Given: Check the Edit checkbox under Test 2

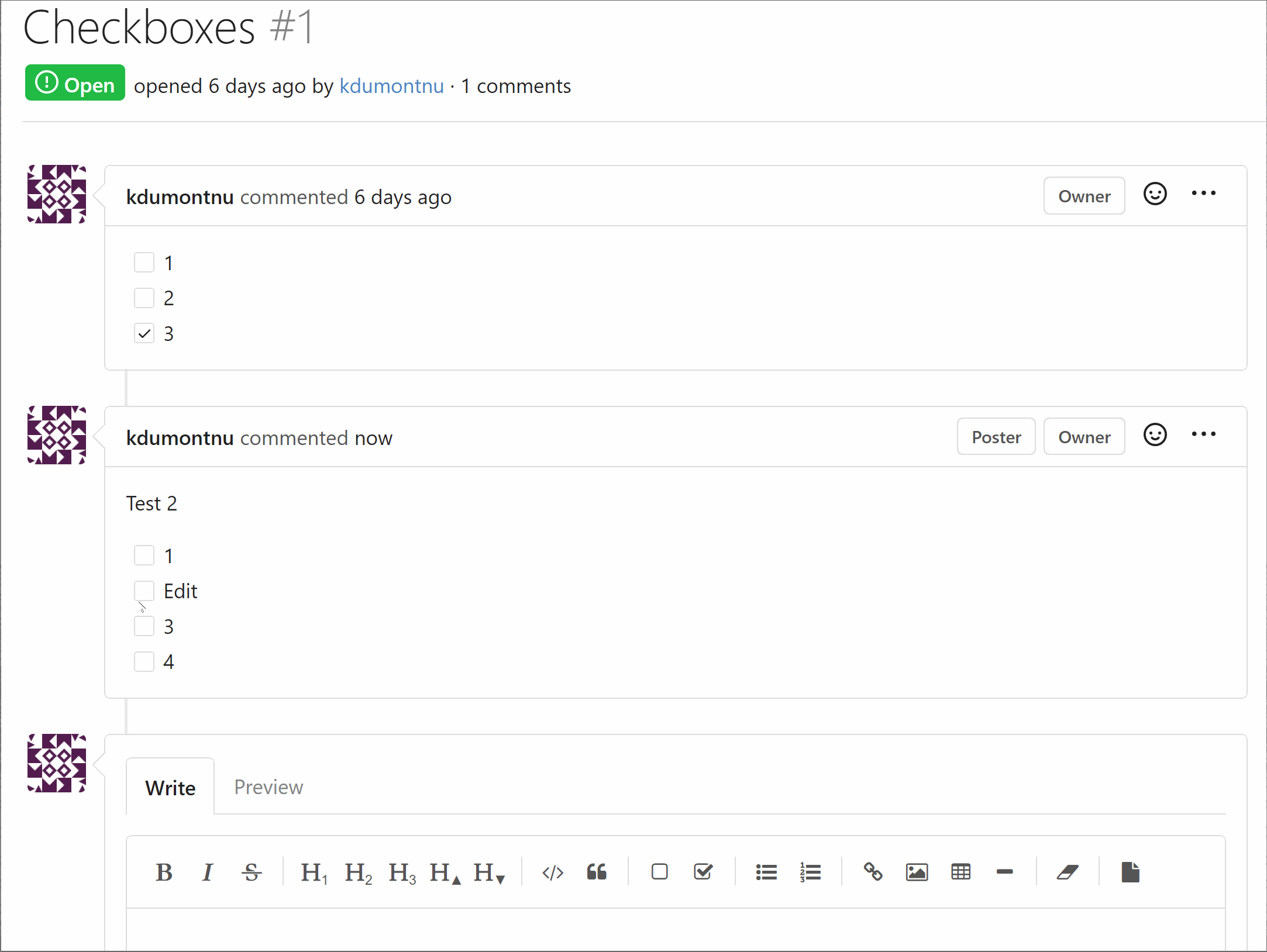Looking at the screenshot, I should 144,591.
